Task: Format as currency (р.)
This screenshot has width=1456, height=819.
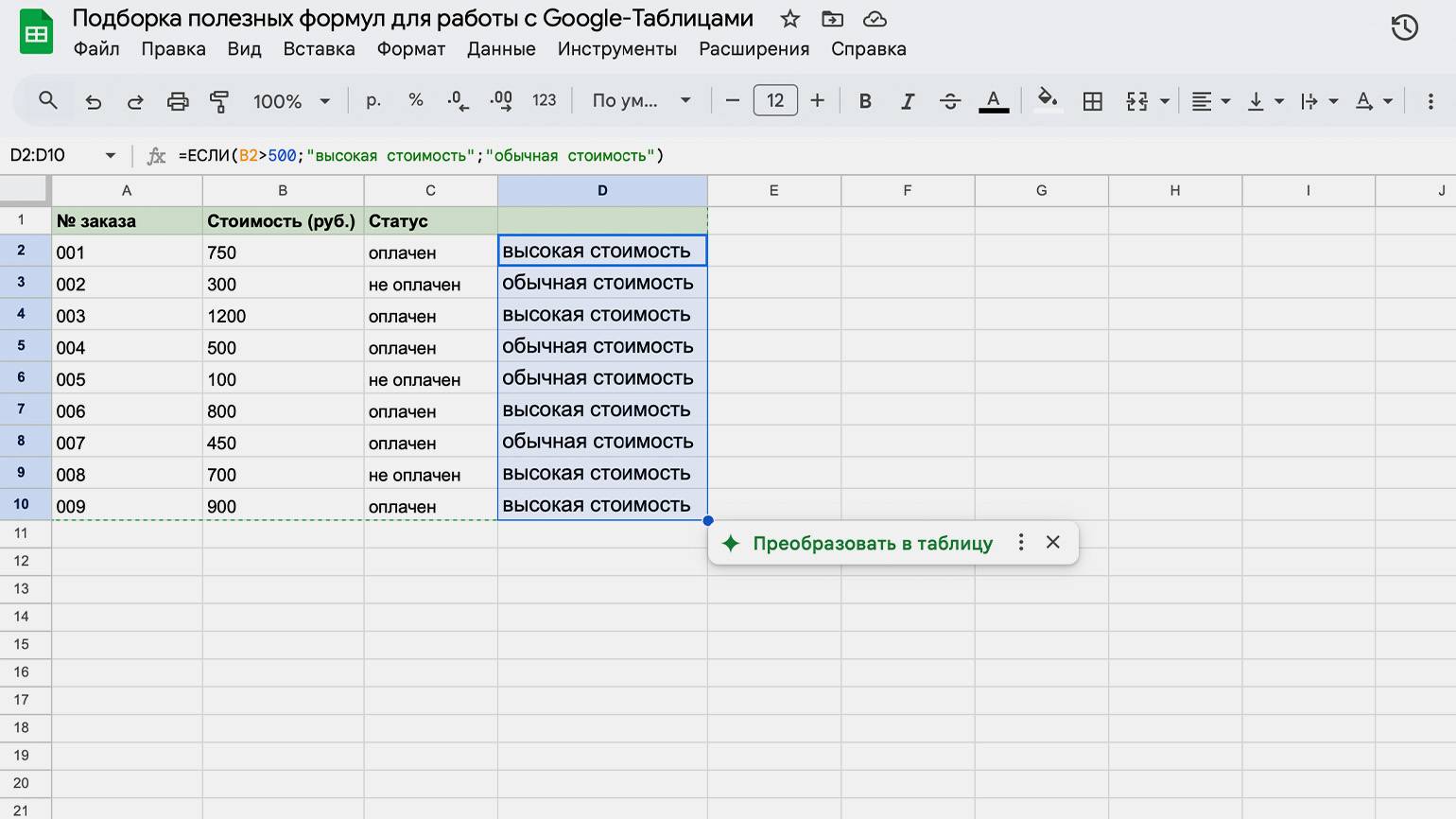Action: click(x=373, y=100)
